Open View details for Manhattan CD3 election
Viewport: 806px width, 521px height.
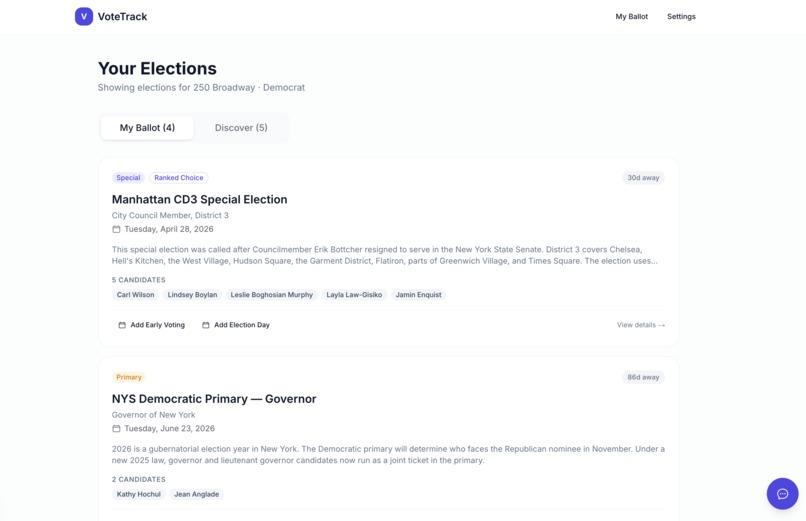[640, 325]
